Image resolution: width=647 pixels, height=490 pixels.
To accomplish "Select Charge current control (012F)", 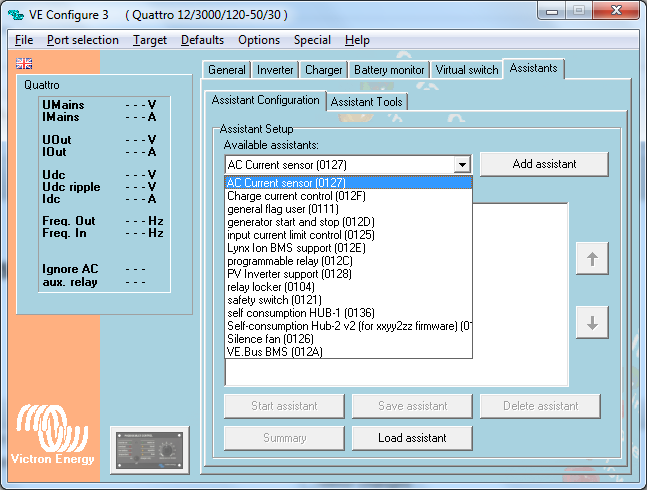I will [x=348, y=196].
